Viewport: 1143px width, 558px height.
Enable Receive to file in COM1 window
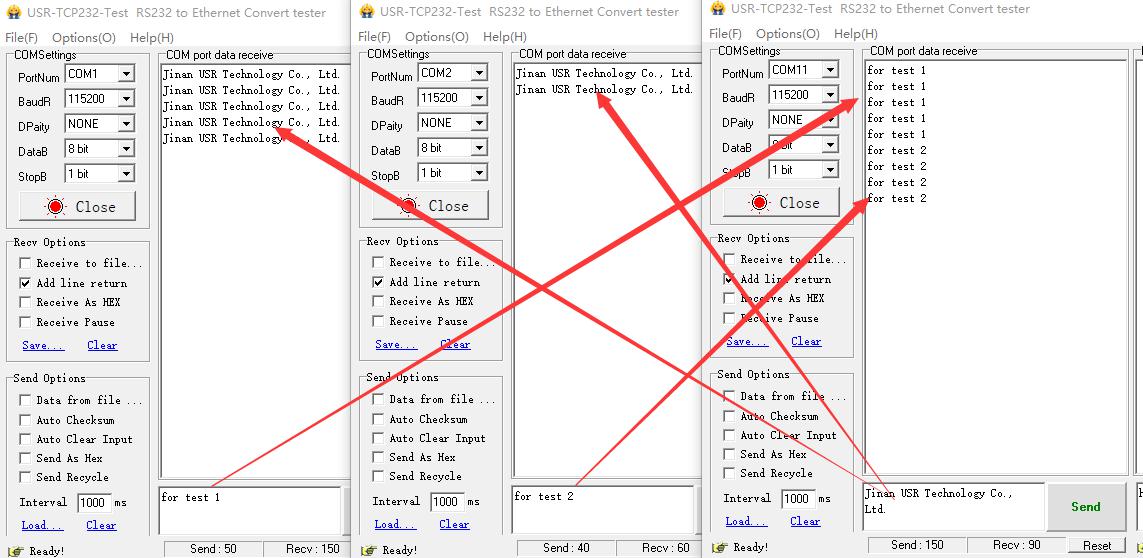coord(26,263)
